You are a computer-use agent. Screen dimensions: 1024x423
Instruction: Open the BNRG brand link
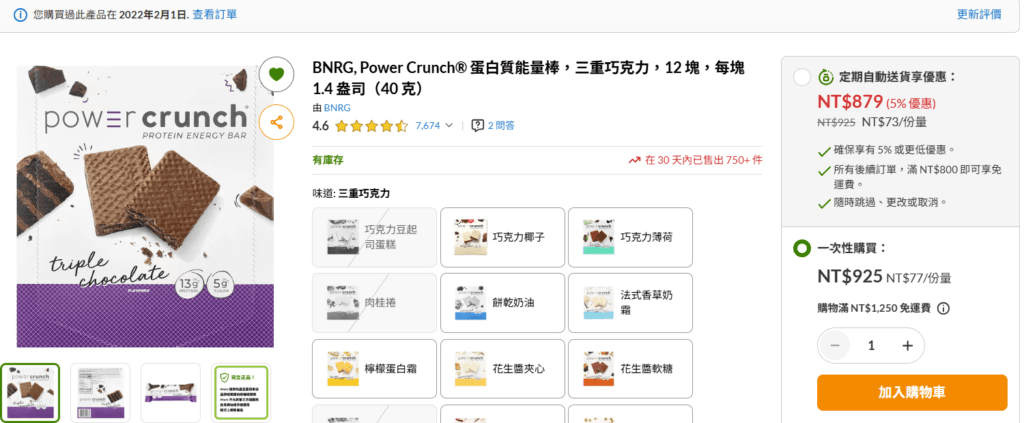click(x=337, y=107)
